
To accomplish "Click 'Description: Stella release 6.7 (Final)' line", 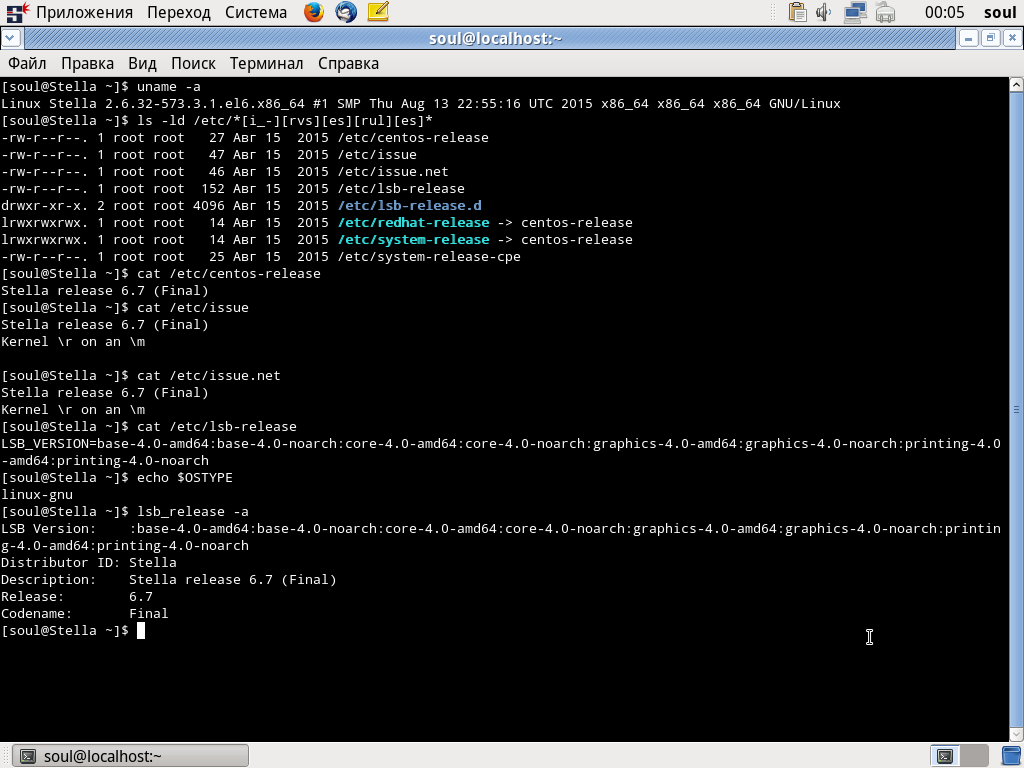I will (x=168, y=579).
